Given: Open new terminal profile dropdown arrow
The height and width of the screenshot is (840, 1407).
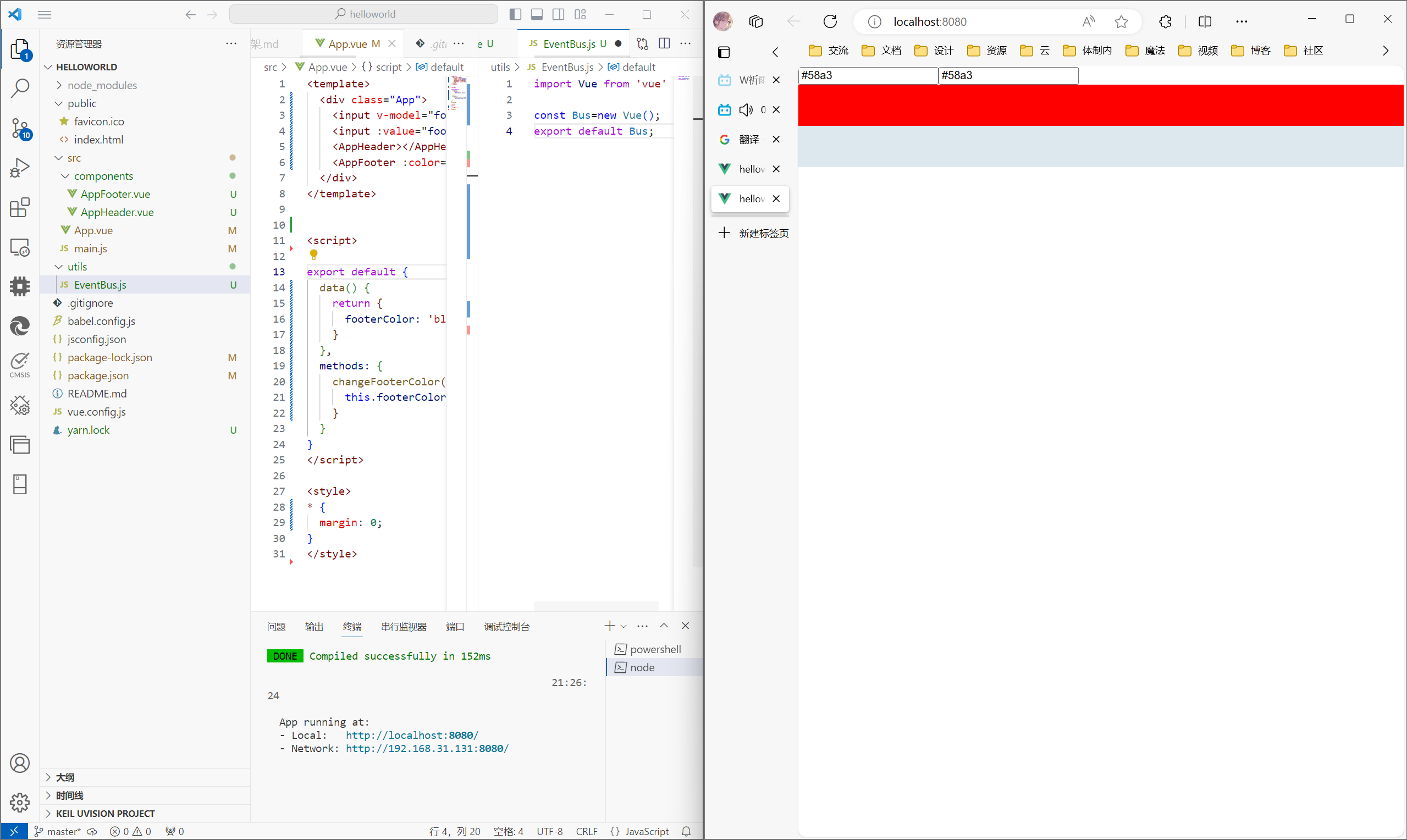Looking at the screenshot, I should tap(623, 626).
